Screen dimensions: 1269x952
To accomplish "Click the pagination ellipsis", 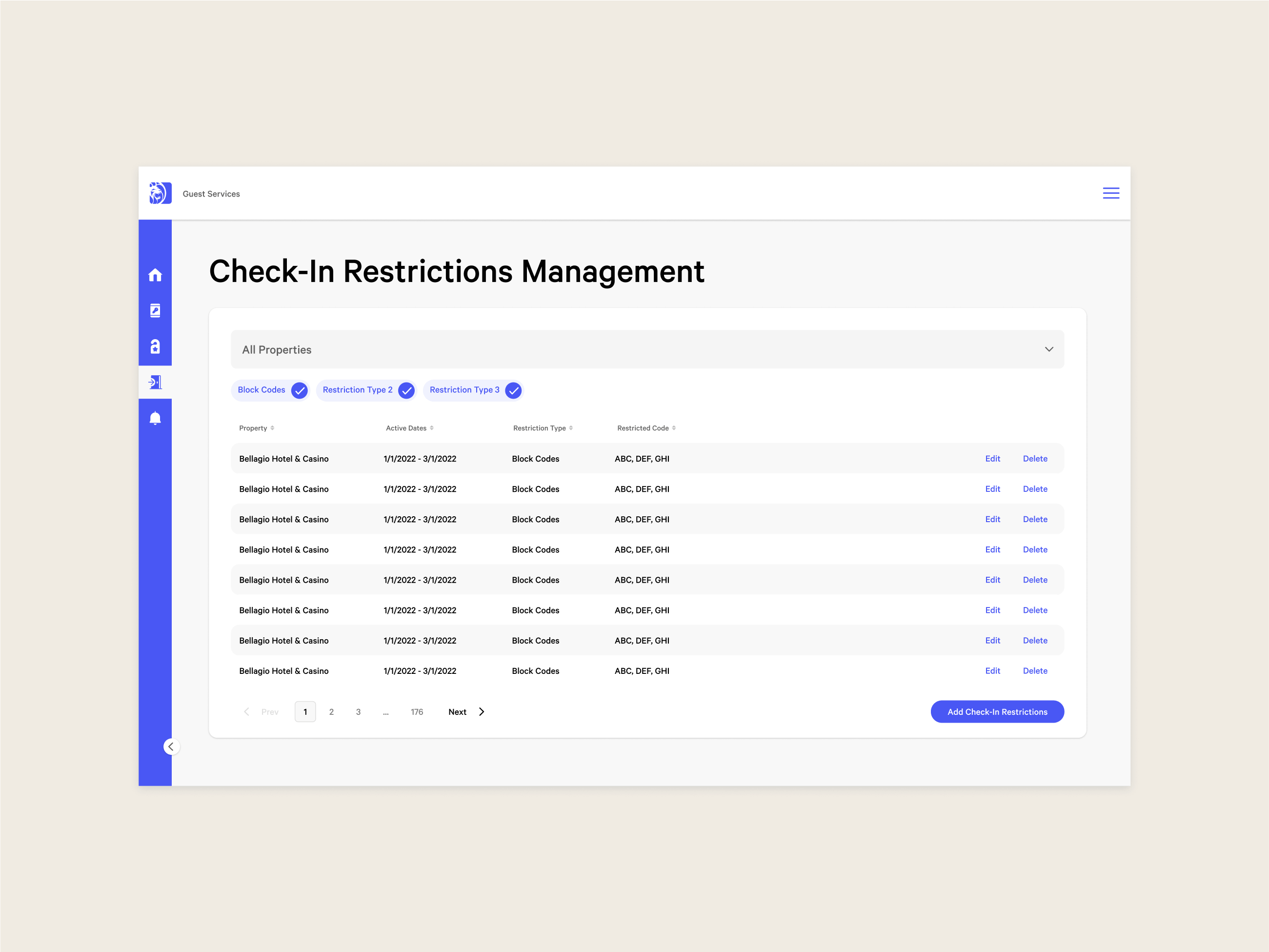I will [386, 713].
